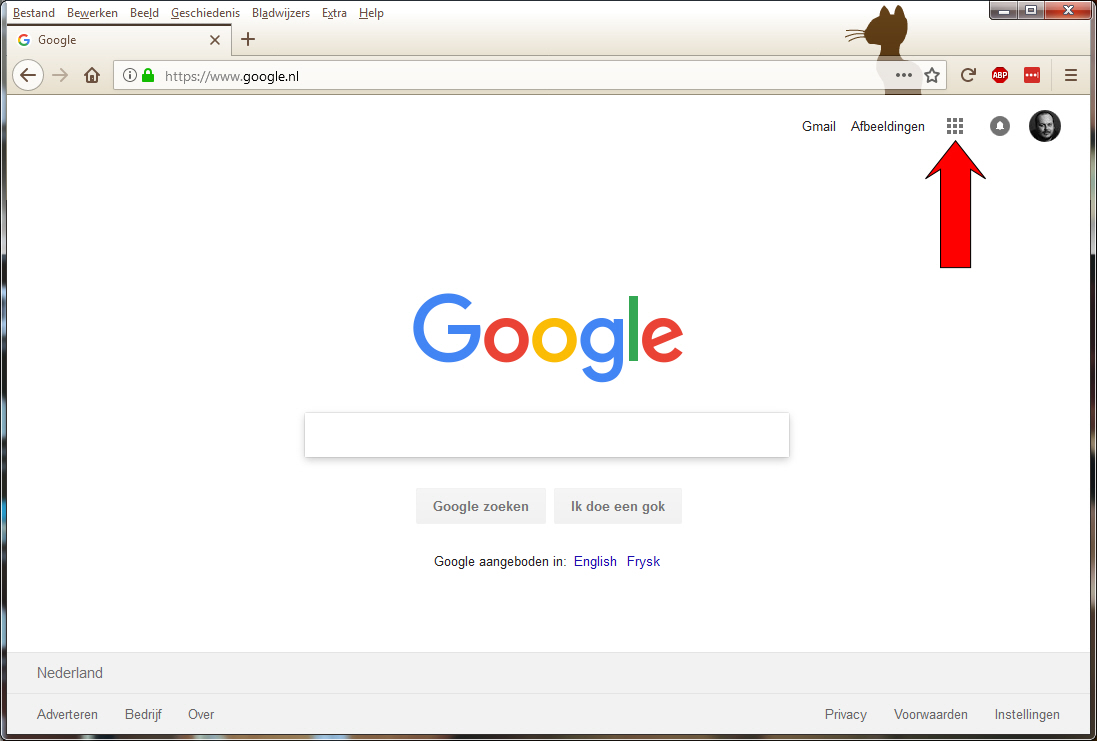The image size is (1097, 741).
Task: Bookmark this page with the star icon
Action: coord(932,75)
